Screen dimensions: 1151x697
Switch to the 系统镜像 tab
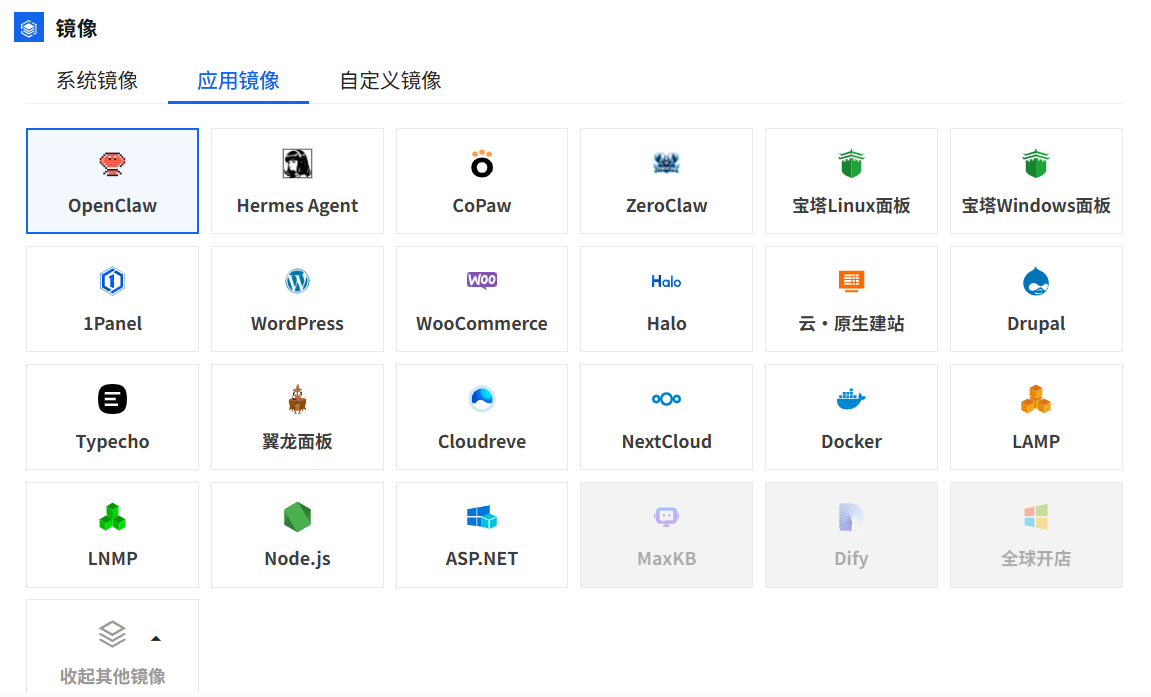tap(97, 81)
